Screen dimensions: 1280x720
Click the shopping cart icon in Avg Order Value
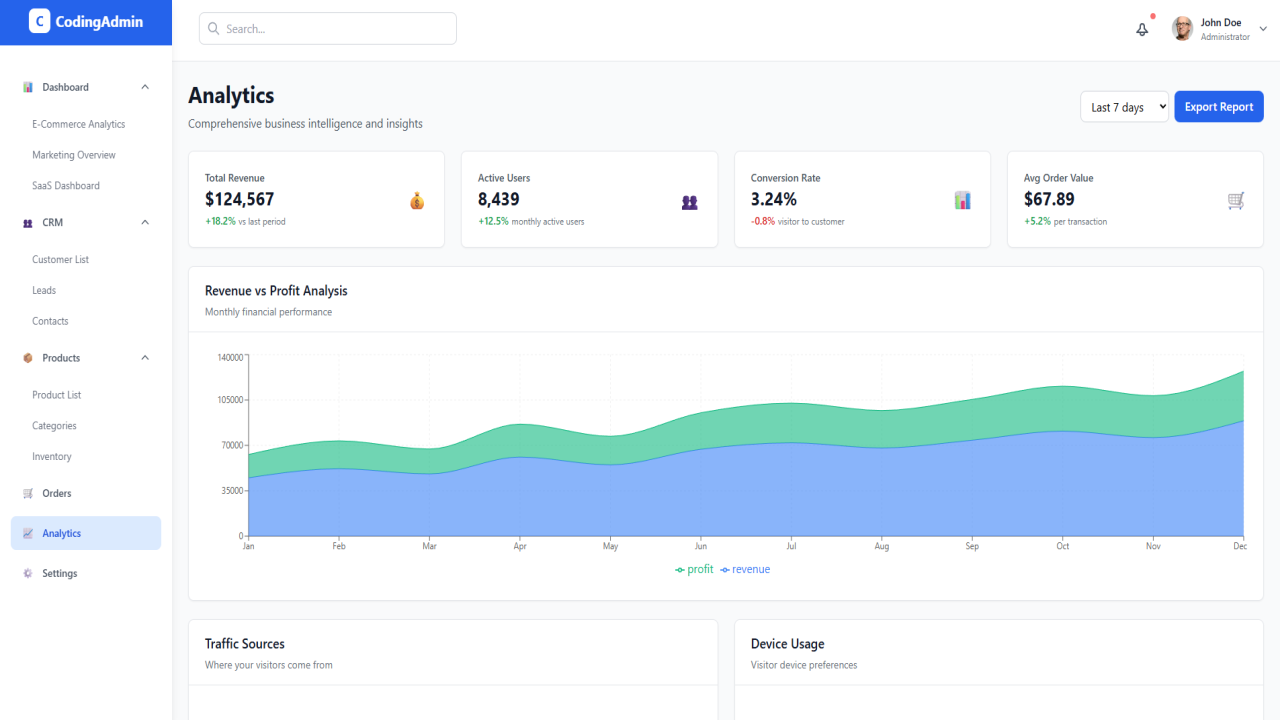coord(1236,200)
